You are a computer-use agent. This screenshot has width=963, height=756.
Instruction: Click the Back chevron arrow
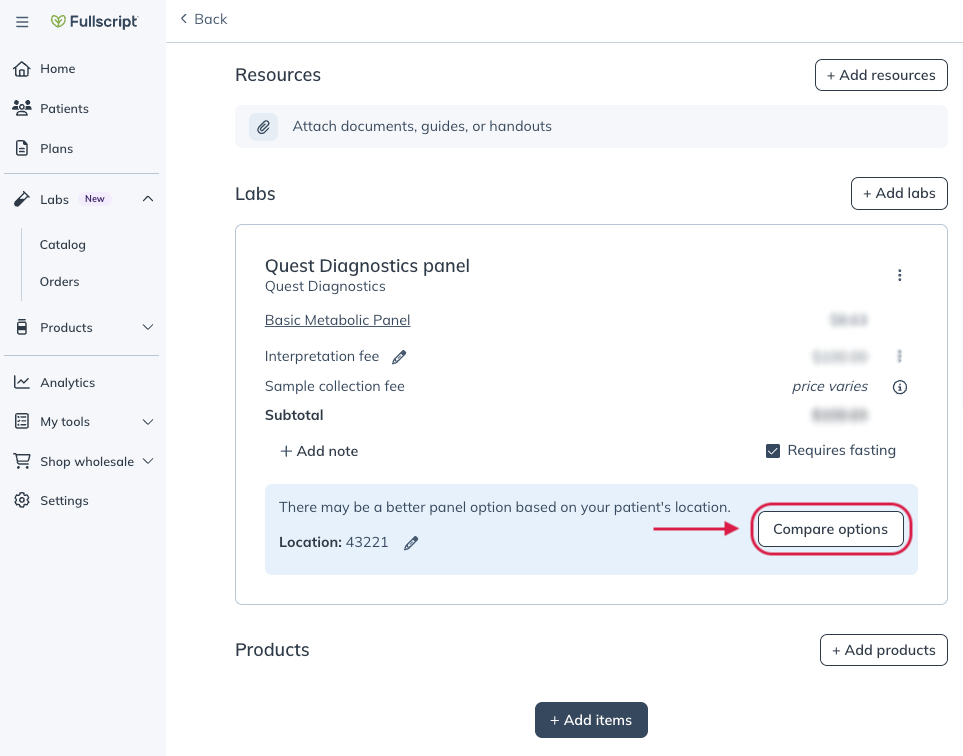point(183,19)
